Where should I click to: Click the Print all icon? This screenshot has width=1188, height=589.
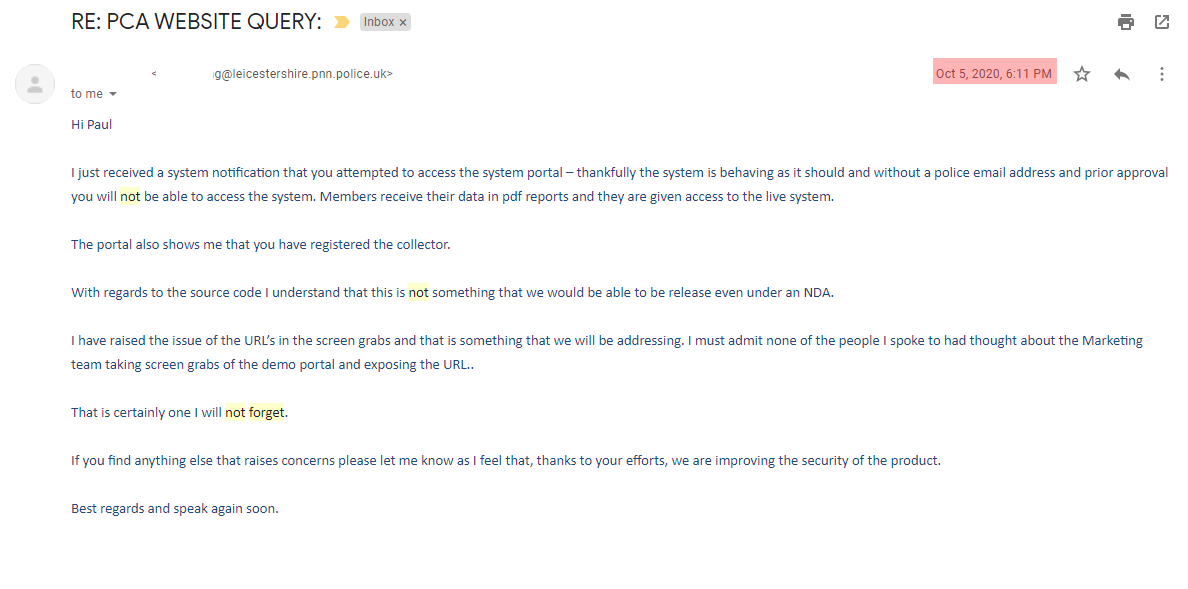point(1126,22)
